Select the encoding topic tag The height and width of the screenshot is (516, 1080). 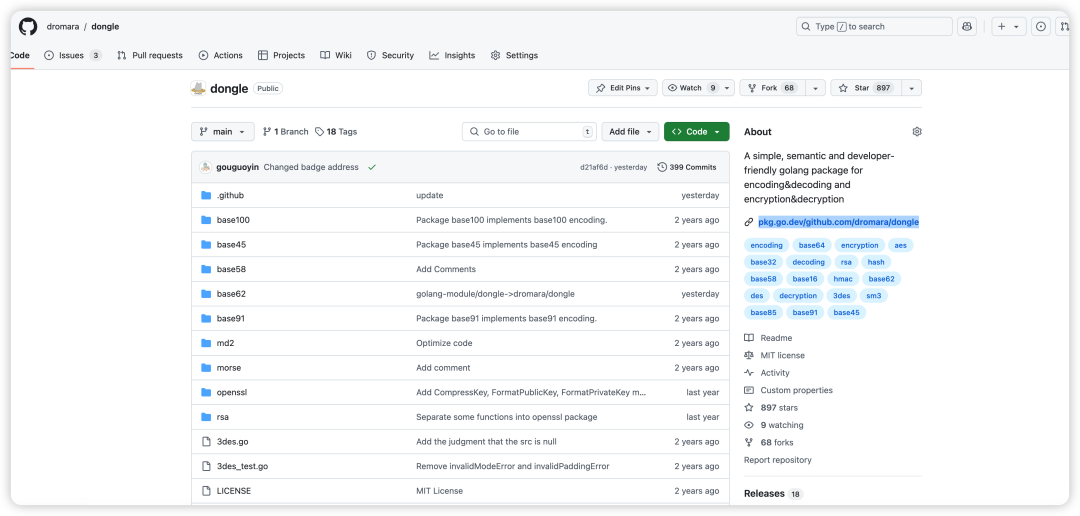click(767, 245)
